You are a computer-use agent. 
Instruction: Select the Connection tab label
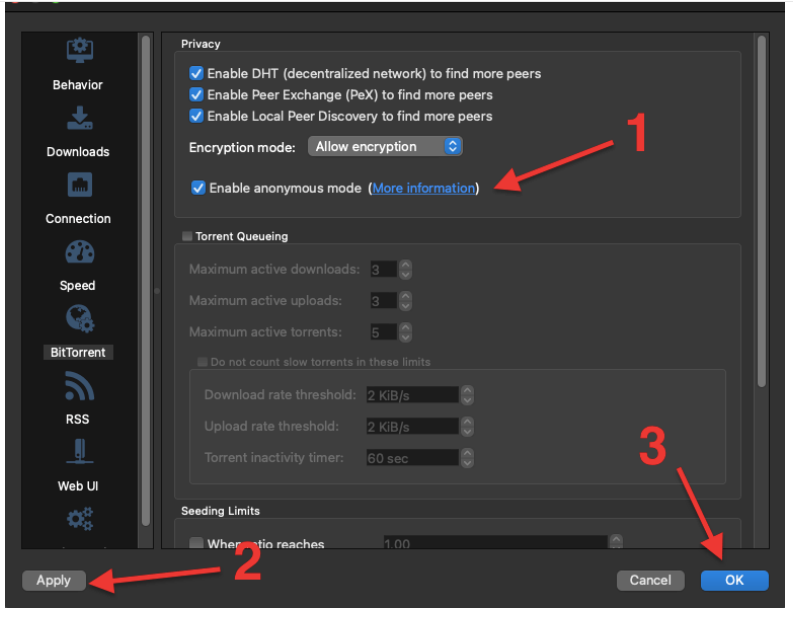(x=78, y=218)
